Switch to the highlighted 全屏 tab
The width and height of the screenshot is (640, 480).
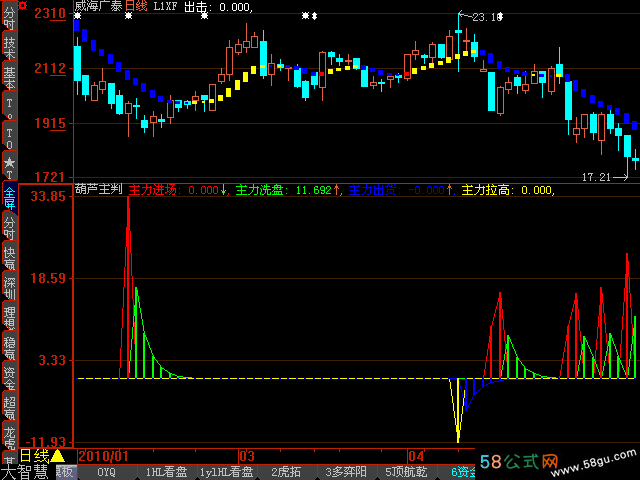coord(9,198)
